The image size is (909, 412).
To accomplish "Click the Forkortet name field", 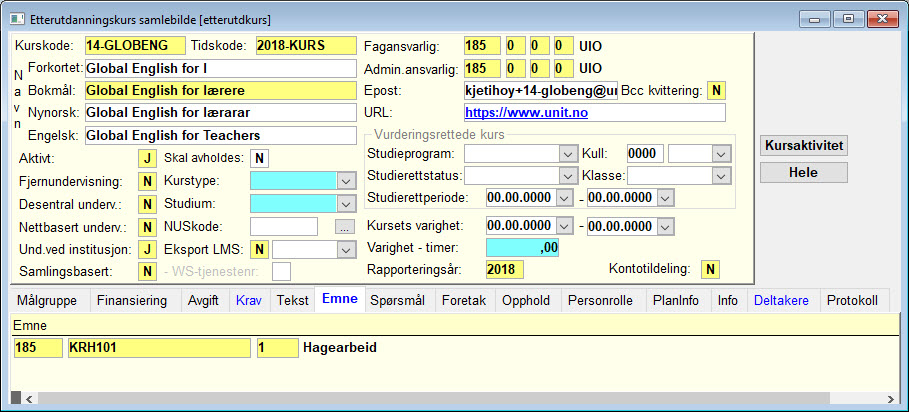I will [220, 68].
